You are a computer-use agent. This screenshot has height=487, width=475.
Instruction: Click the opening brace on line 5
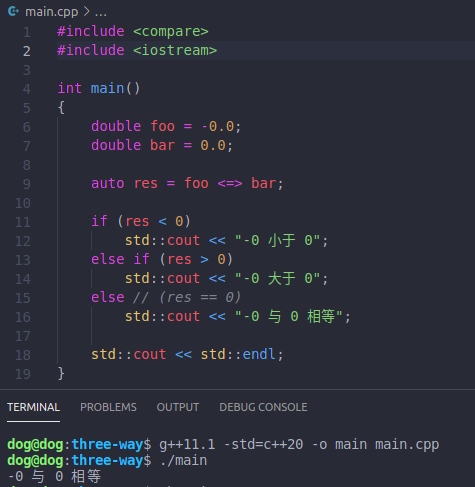61,108
